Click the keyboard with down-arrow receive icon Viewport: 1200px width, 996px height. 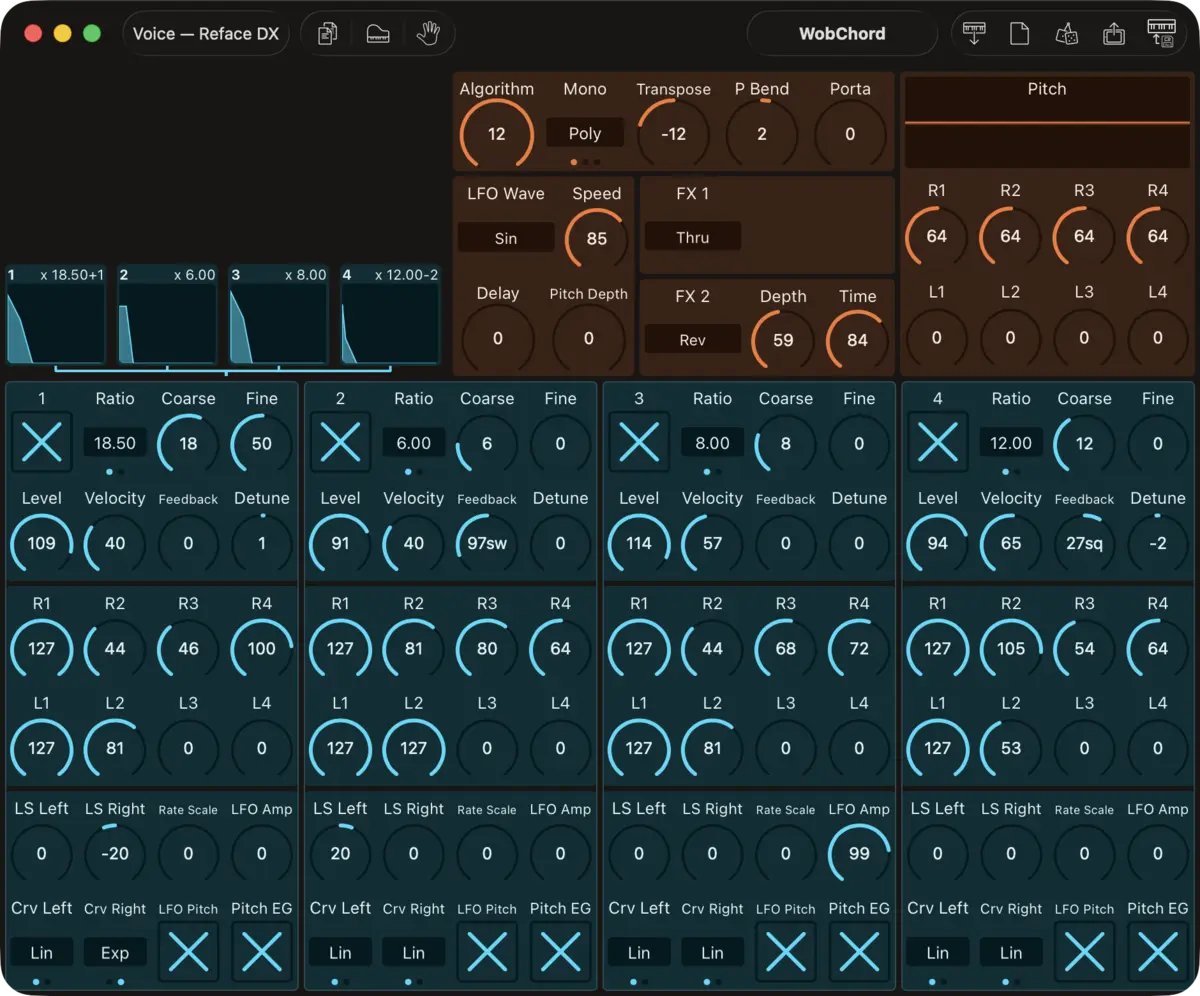[x=973, y=34]
